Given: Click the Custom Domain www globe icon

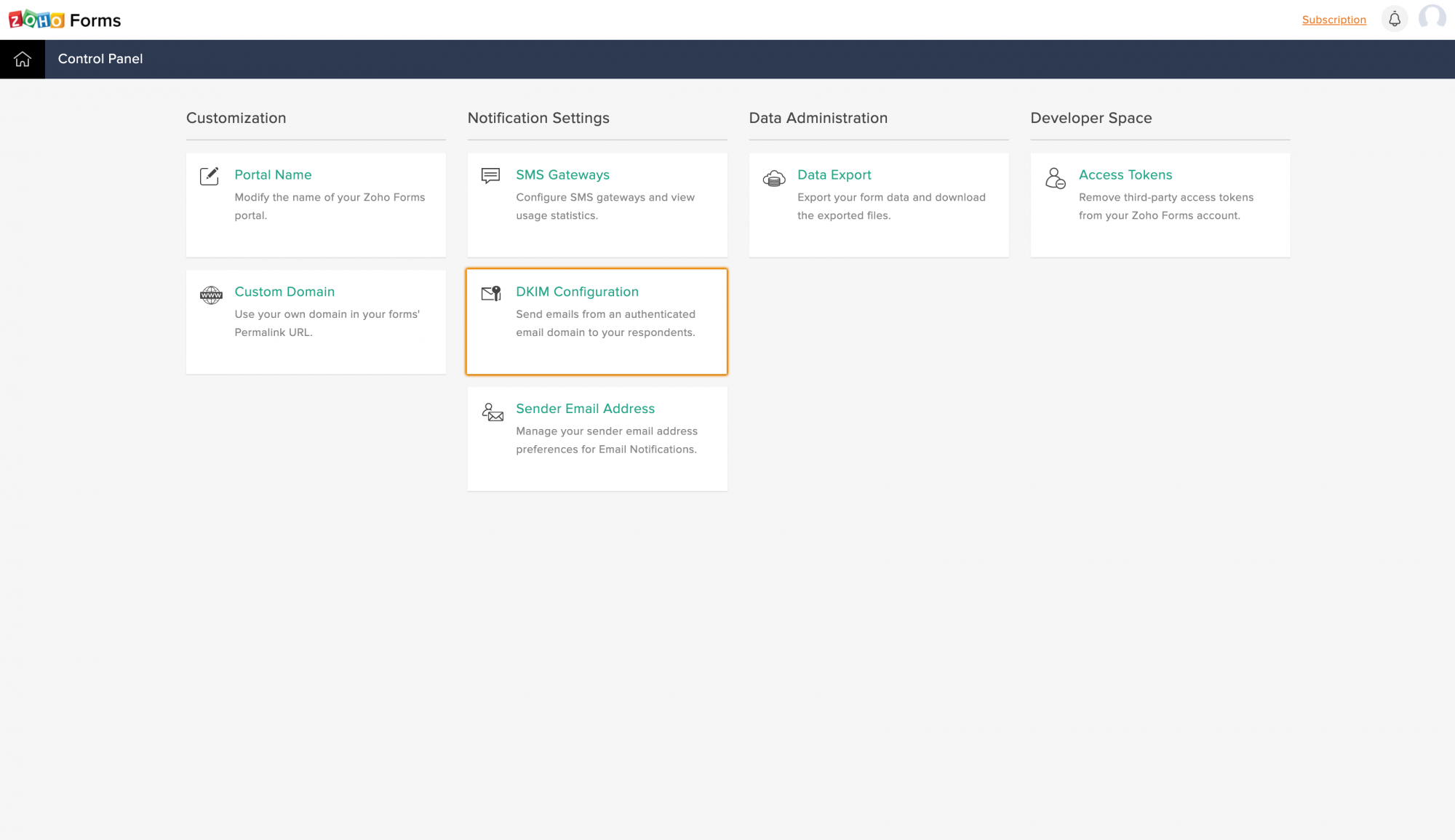Looking at the screenshot, I should pos(211,295).
